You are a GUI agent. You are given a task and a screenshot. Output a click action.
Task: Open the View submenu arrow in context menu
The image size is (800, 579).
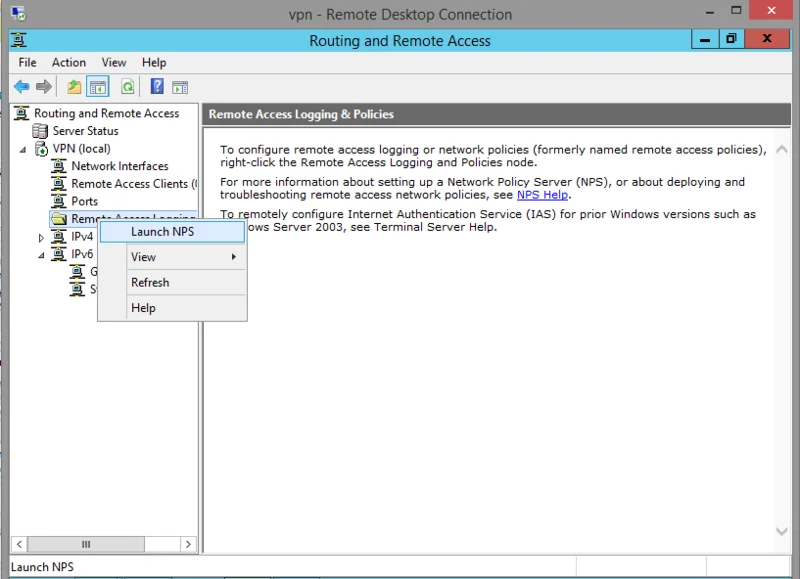tap(234, 257)
